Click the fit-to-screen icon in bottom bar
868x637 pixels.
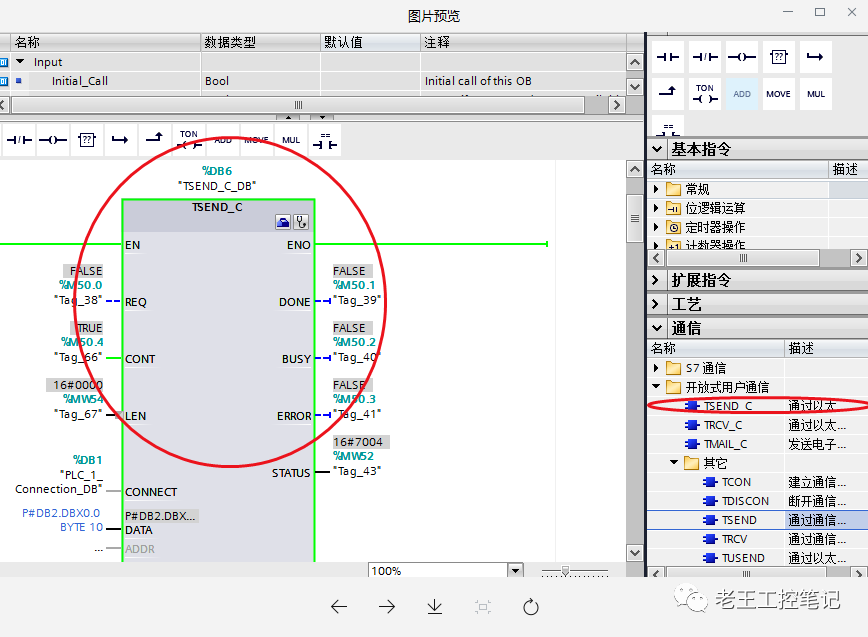click(x=483, y=607)
